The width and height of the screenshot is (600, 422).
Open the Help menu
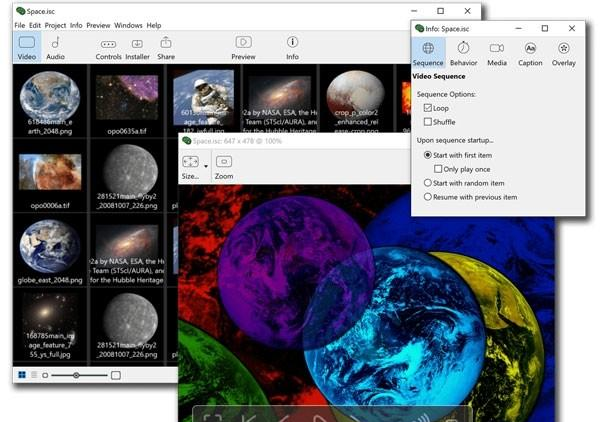[x=154, y=25]
